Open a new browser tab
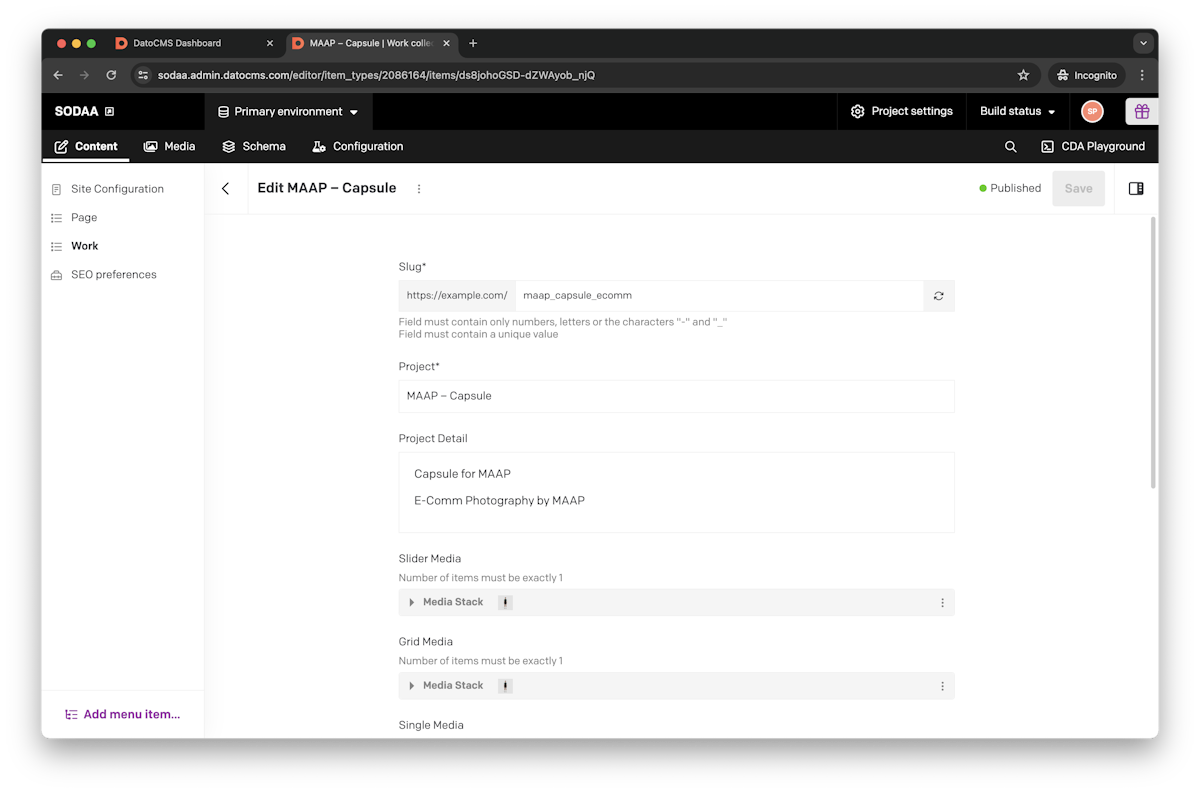The width and height of the screenshot is (1200, 793). [473, 43]
